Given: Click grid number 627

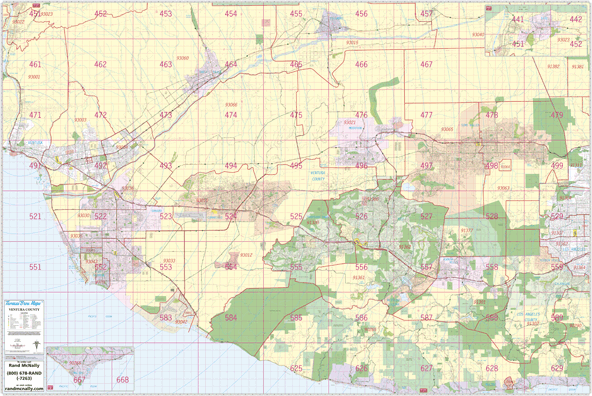Looking at the screenshot, I should coord(426,368).
